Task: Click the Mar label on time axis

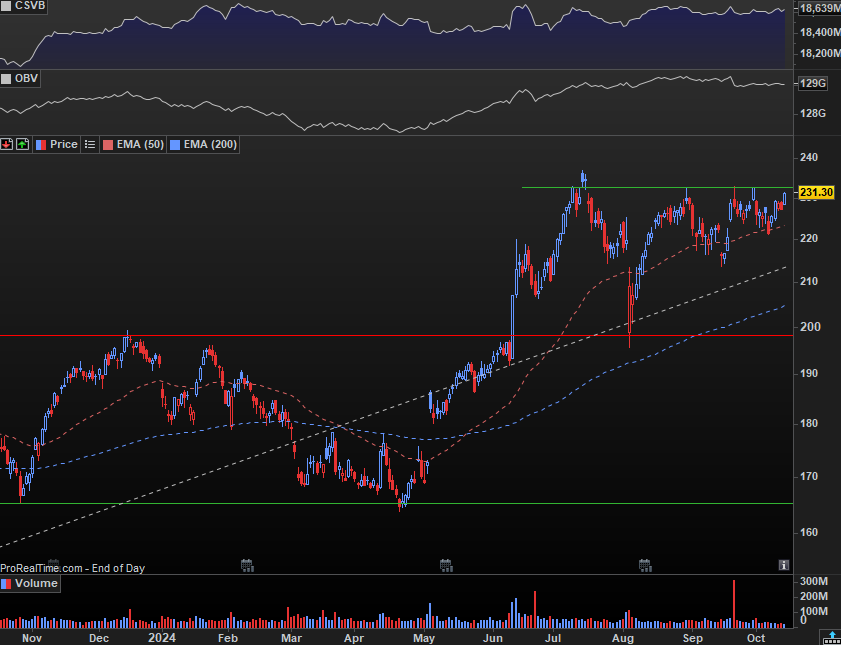Action: [292, 638]
